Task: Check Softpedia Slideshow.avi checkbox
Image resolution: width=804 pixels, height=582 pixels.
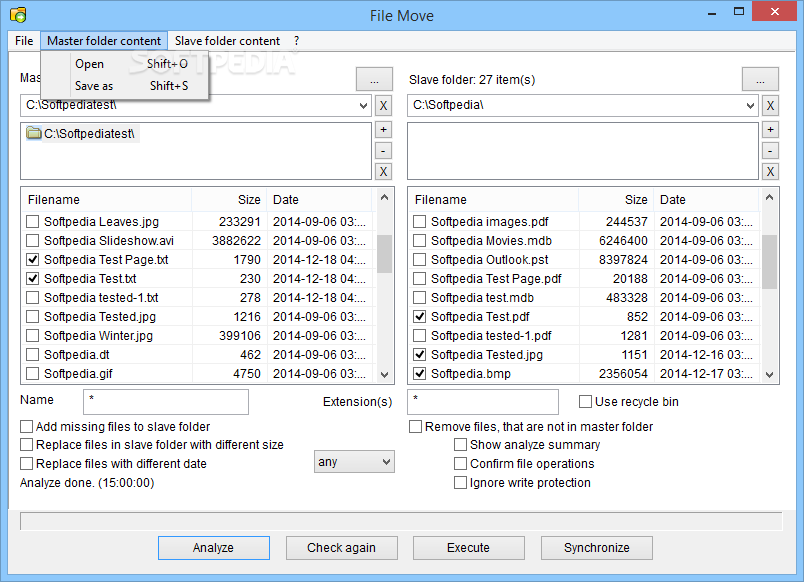Action: (32, 240)
